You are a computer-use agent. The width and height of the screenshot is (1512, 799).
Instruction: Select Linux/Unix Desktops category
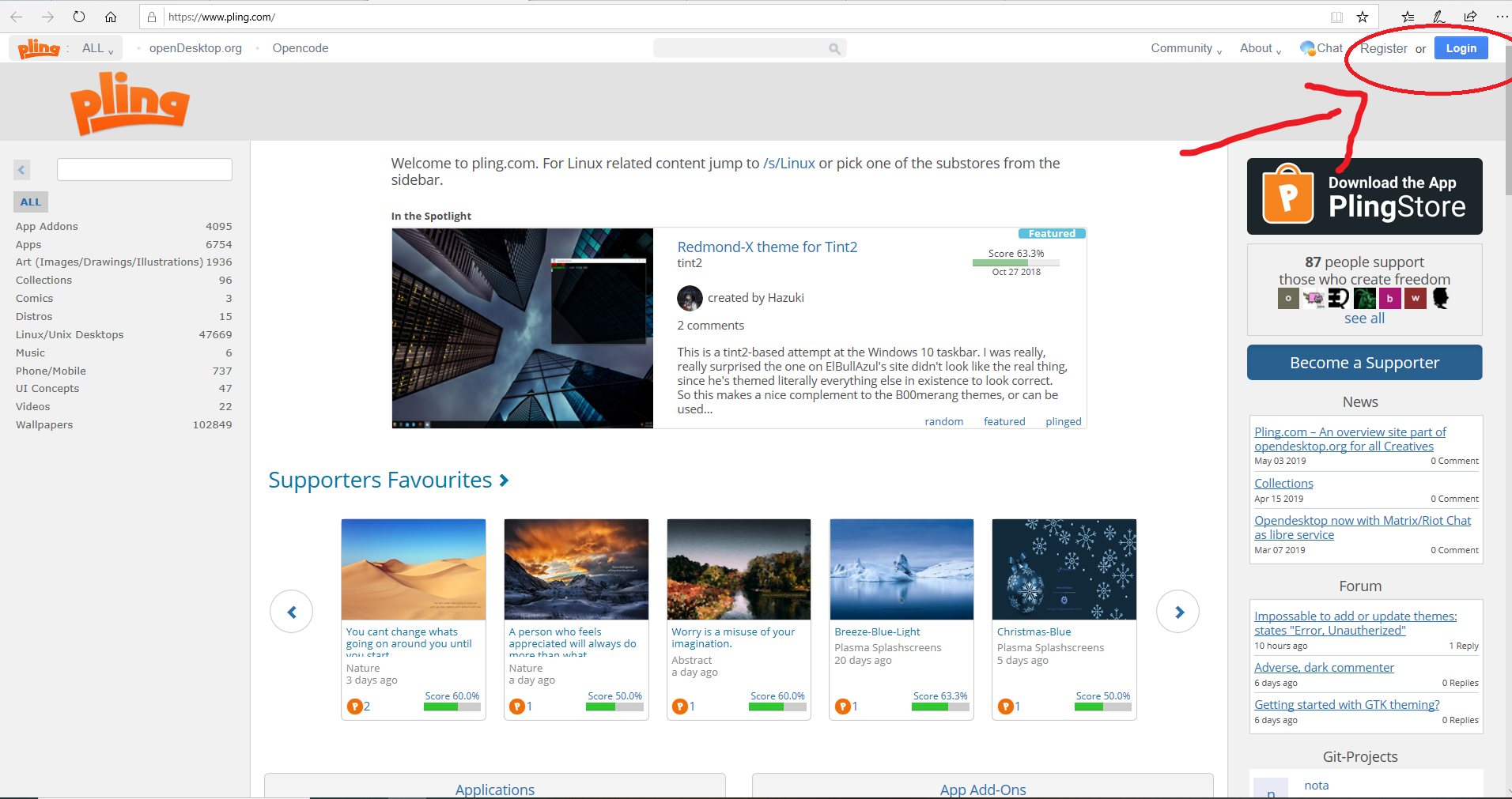pyautogui.click(x=70, y=335)
